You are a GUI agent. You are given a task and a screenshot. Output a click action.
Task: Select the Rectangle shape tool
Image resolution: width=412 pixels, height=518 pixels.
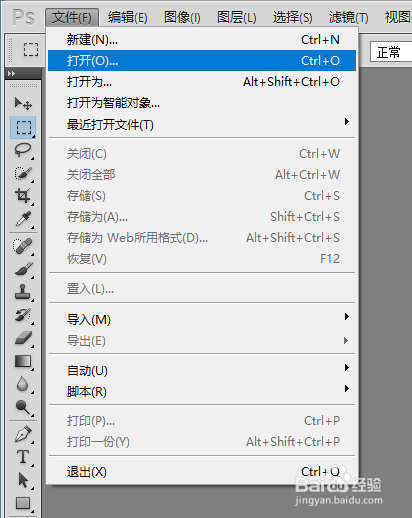[x=23, y=503]
